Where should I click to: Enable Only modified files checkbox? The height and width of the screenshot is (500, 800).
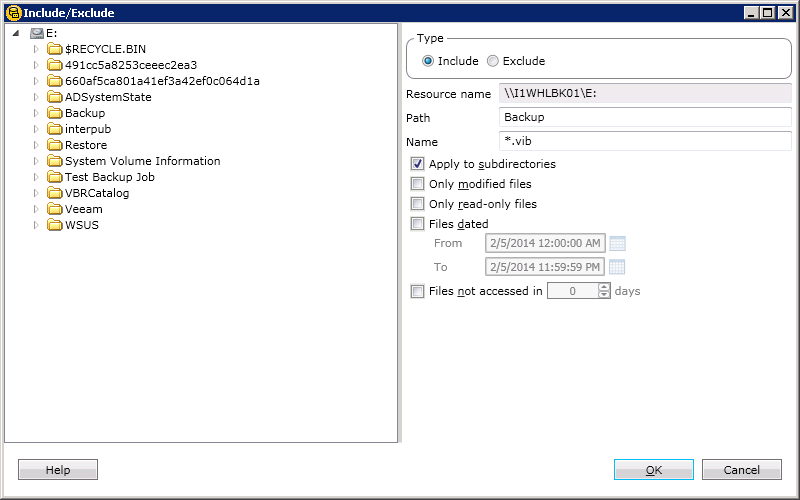pos(417,184)
